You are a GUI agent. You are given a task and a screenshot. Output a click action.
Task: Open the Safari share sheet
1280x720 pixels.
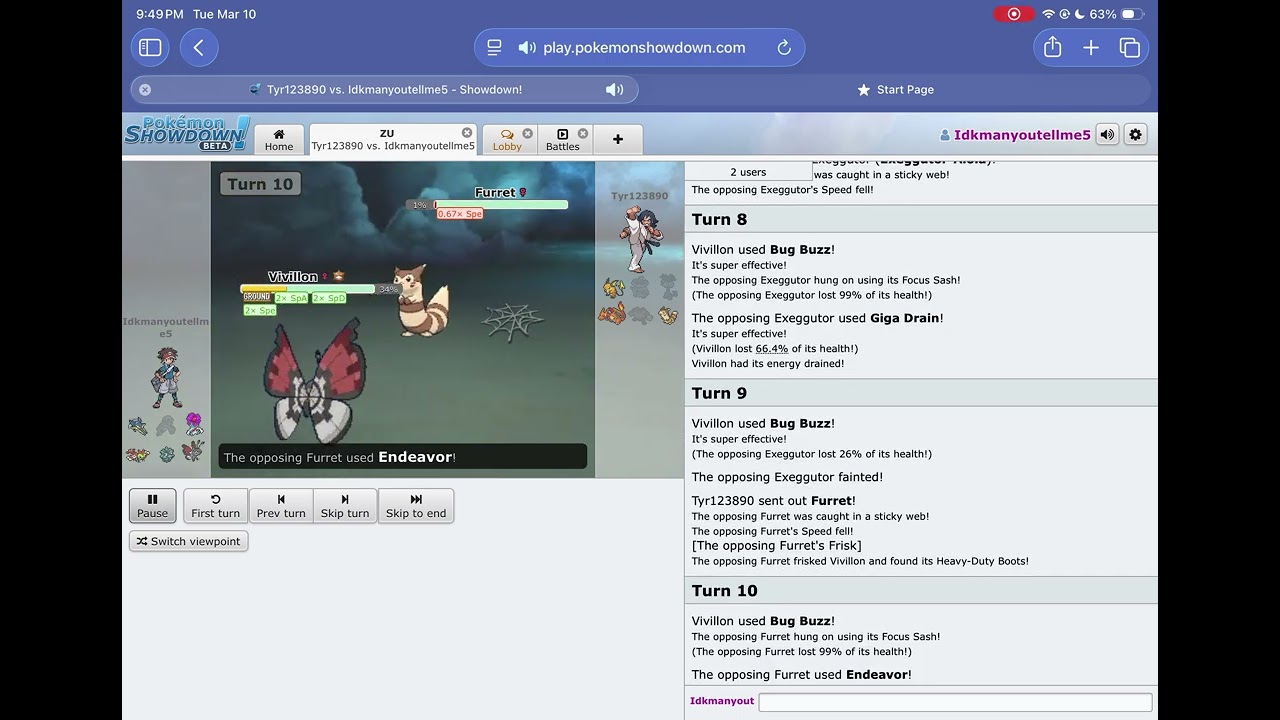(1052, 48)
